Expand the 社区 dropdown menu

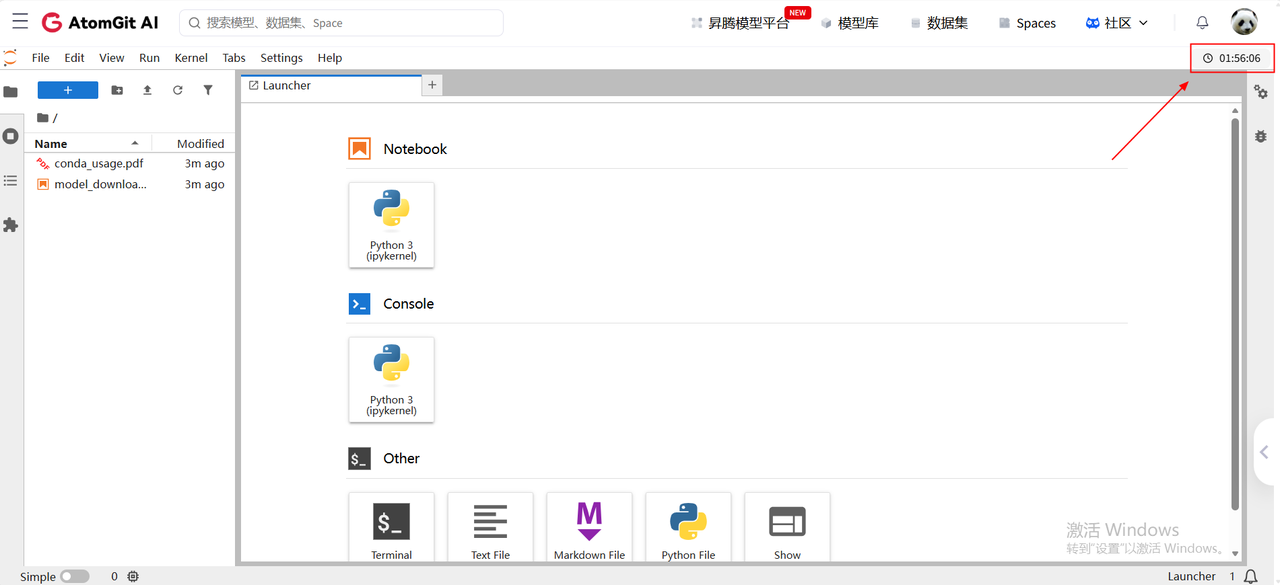click(x=1116, y=22)
